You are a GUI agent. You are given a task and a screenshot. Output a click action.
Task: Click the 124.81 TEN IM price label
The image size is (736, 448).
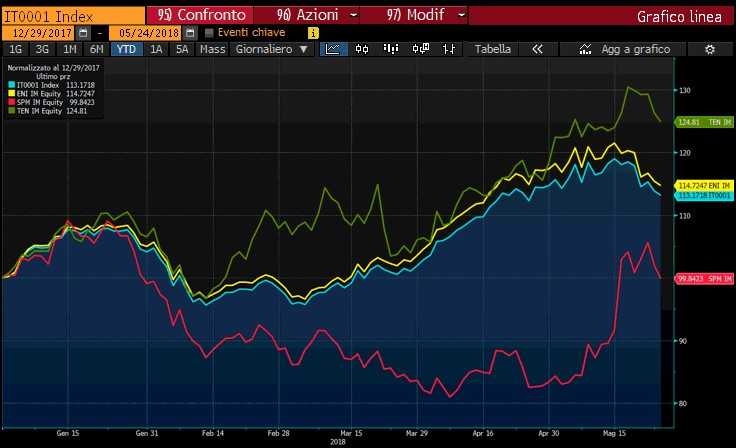(704, 122)
